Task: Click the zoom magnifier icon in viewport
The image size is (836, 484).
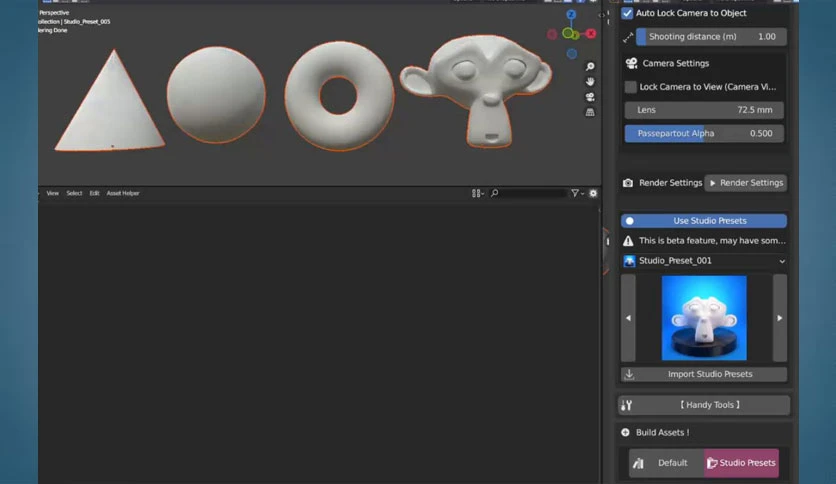Action: [x=590, y=67]
